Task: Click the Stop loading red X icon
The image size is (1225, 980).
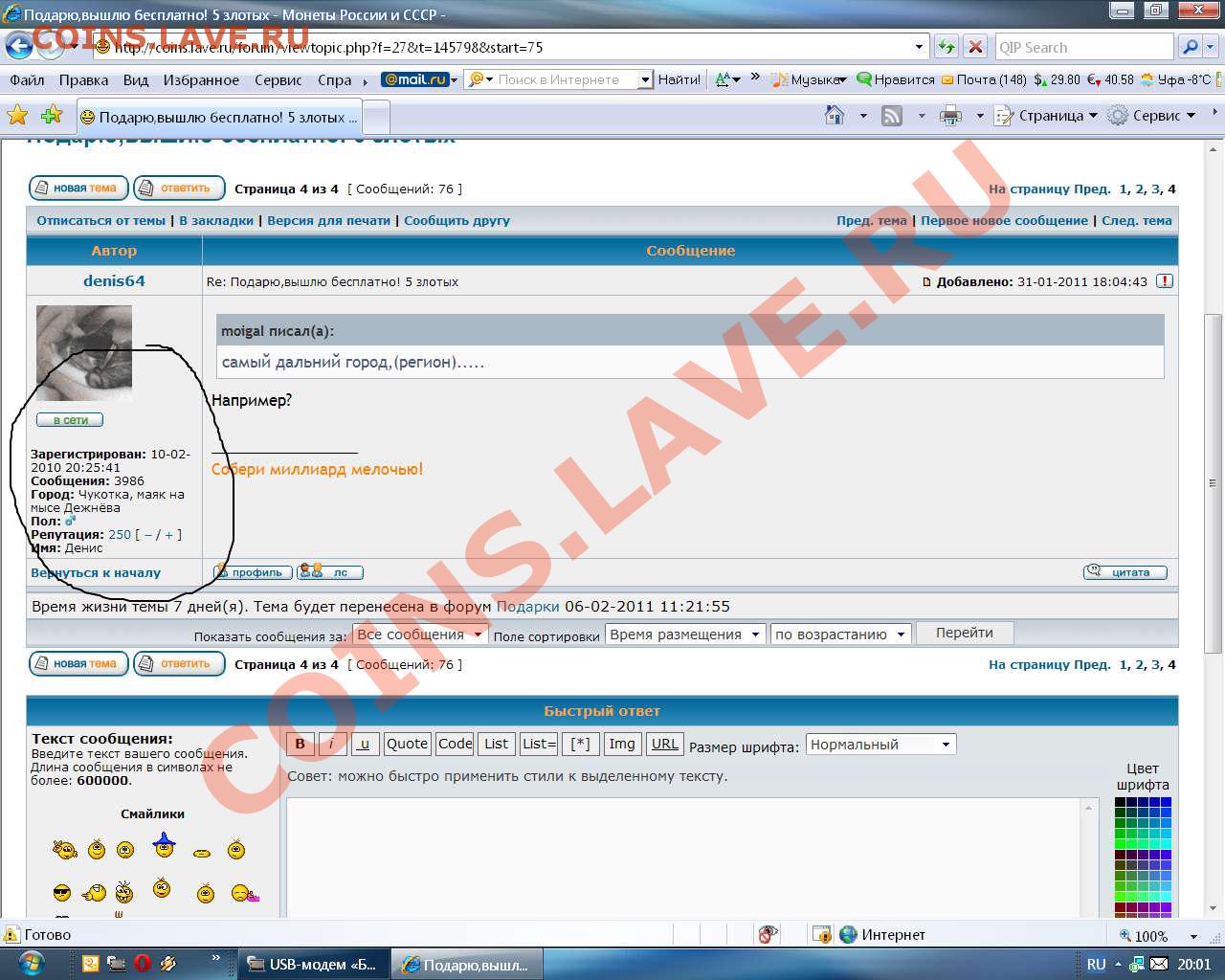Action: click(x=975, y=46)
